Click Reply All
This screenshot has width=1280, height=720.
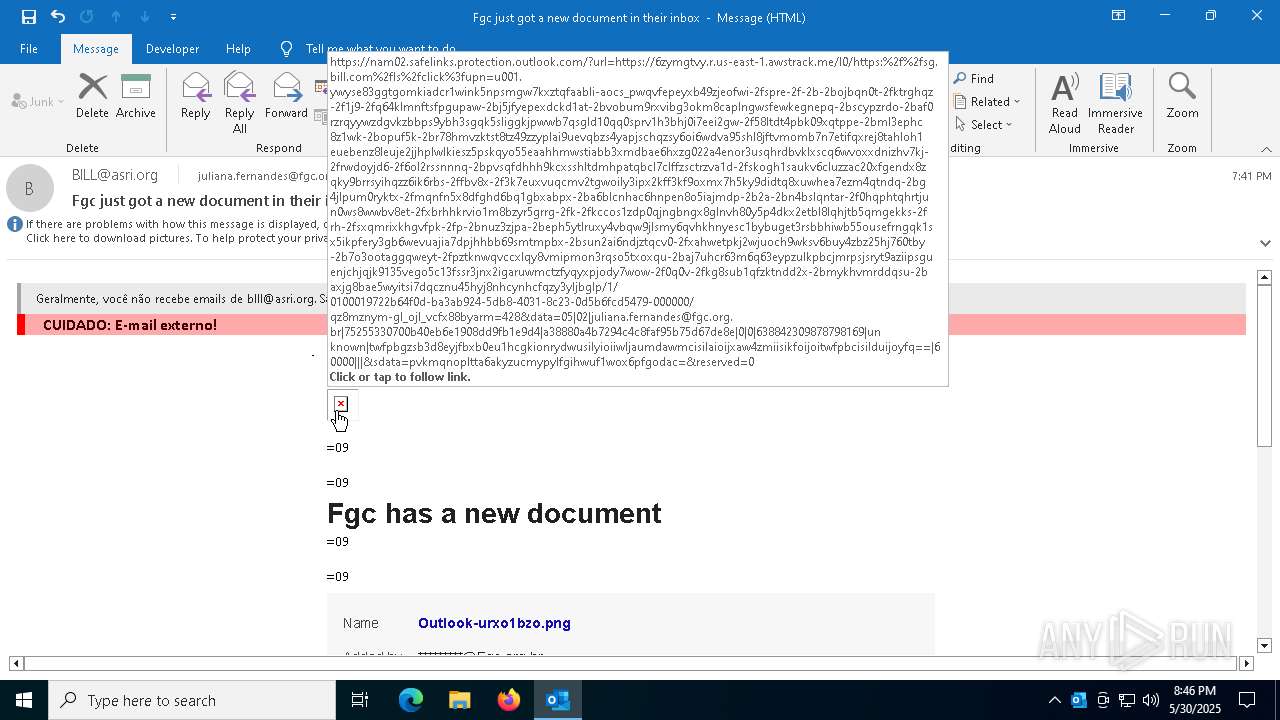pos(239,102)
